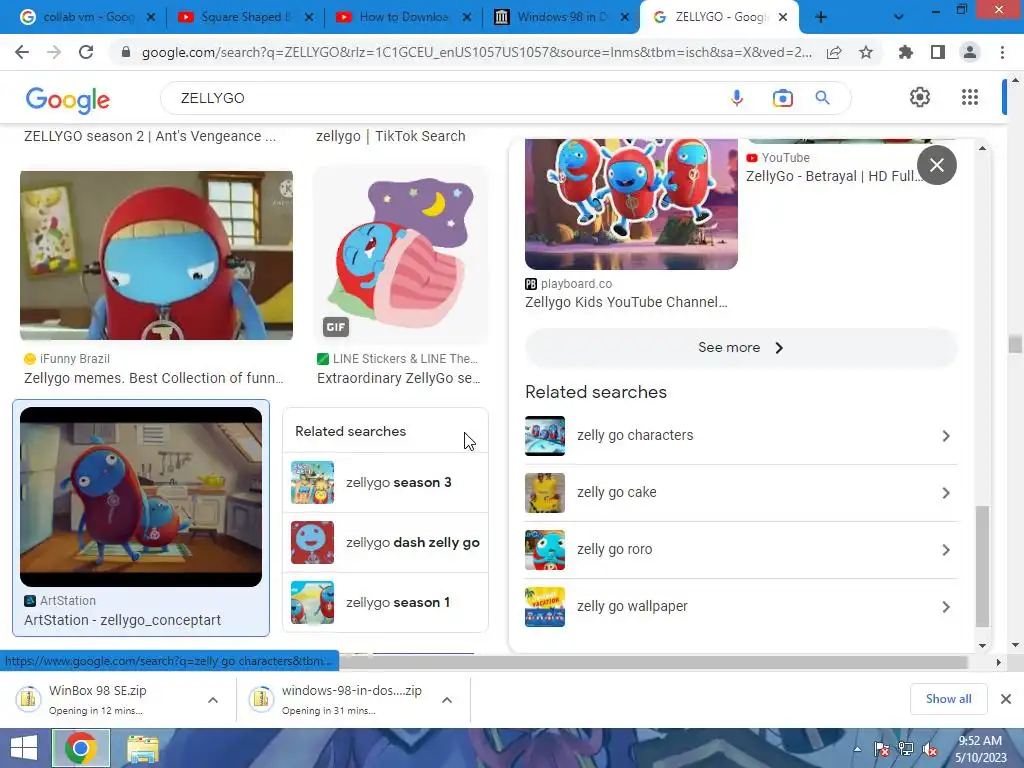
Task: Click the preview panel vertical scrollbar thumb
Action: point(982,566)
